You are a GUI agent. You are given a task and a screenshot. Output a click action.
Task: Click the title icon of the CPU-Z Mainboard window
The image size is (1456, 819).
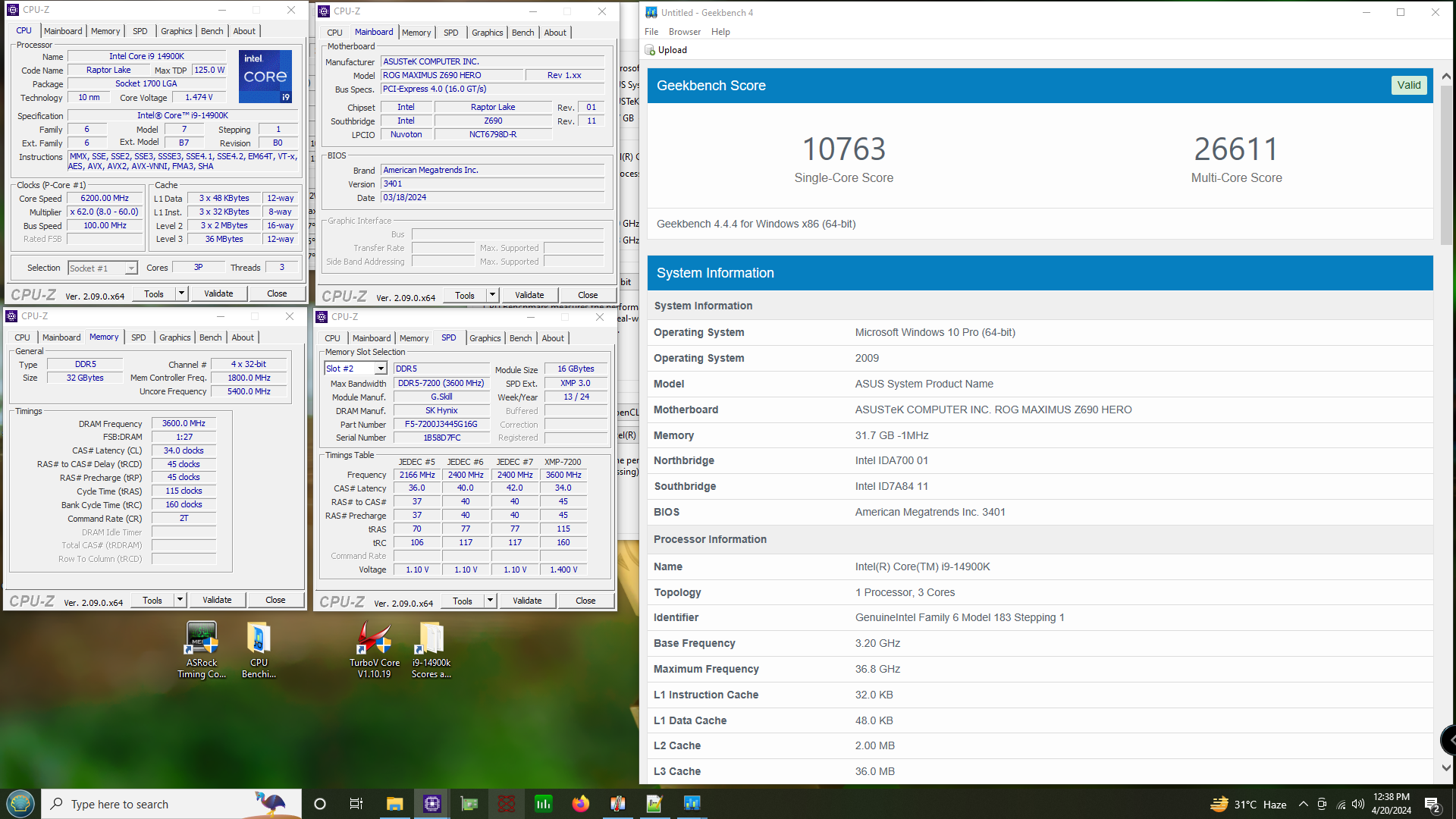pos(324,11)
